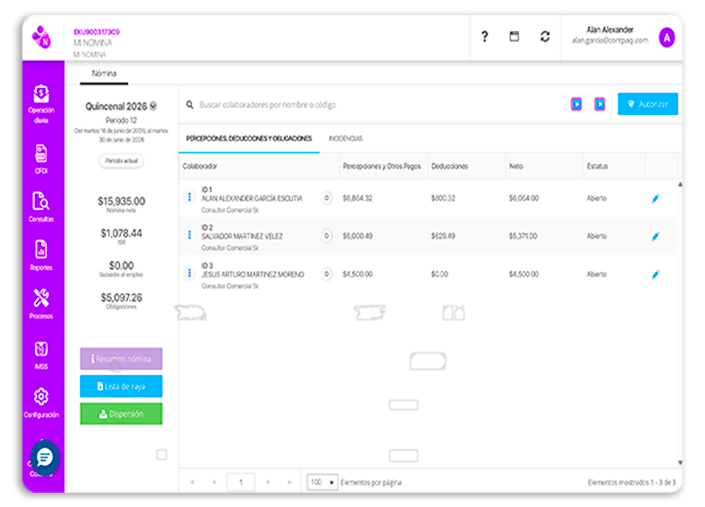The height and width of the screenshot is (507, 705).
Task: Open row options for Jesus Arturo Martinez
Action: [189, 273]
